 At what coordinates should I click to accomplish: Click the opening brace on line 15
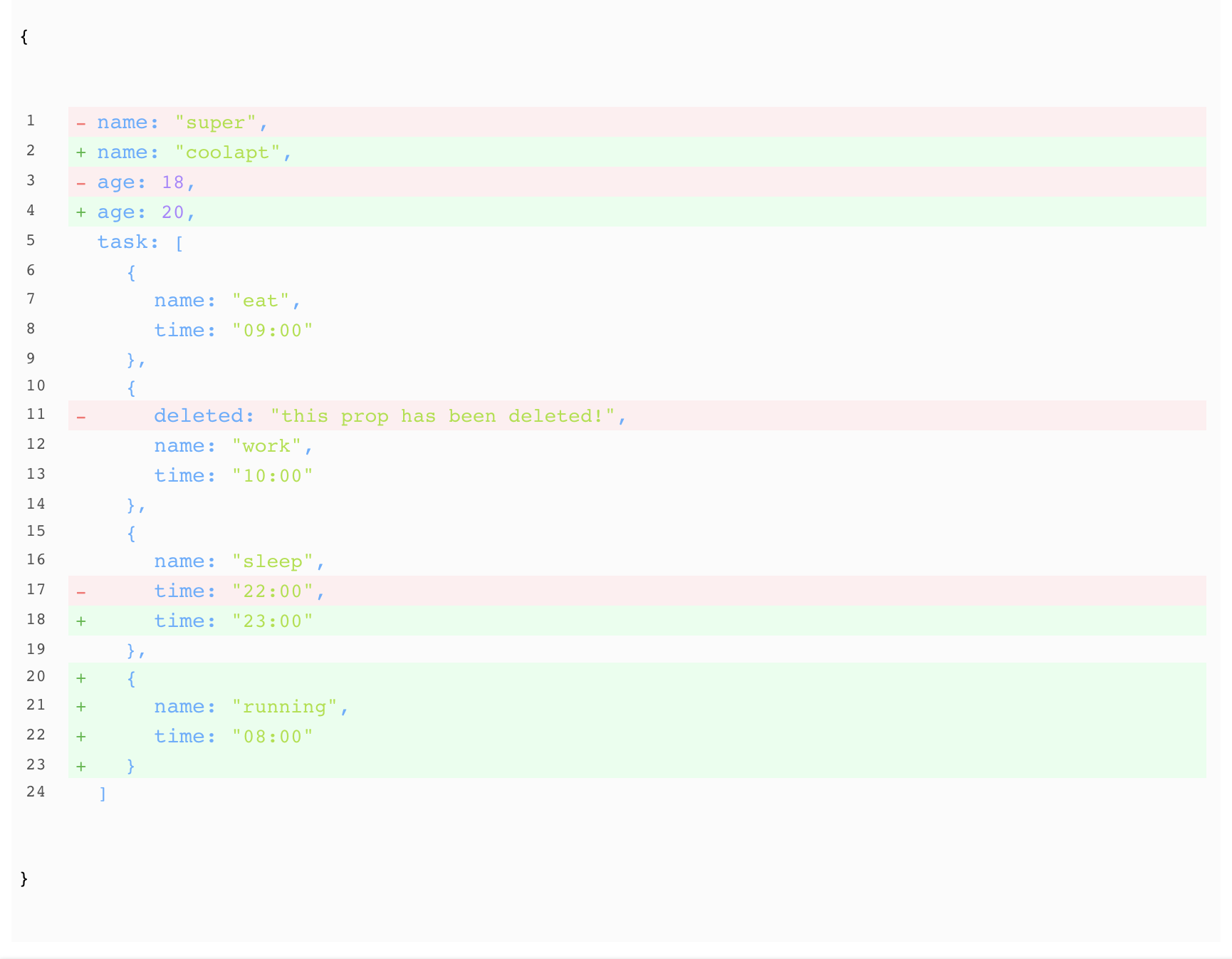point(132,534)
